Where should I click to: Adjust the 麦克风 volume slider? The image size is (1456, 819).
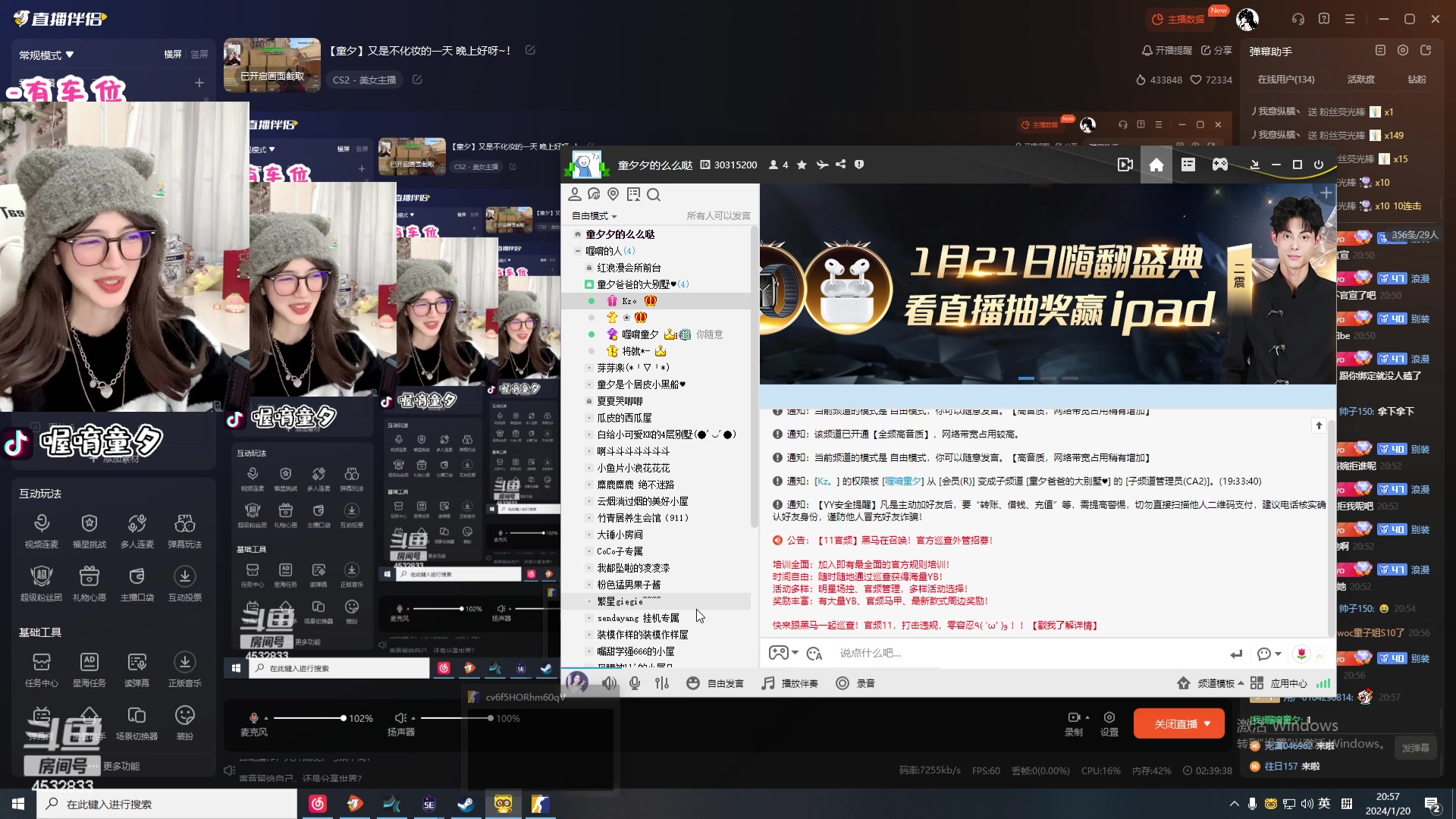click(x=309, y=718)
